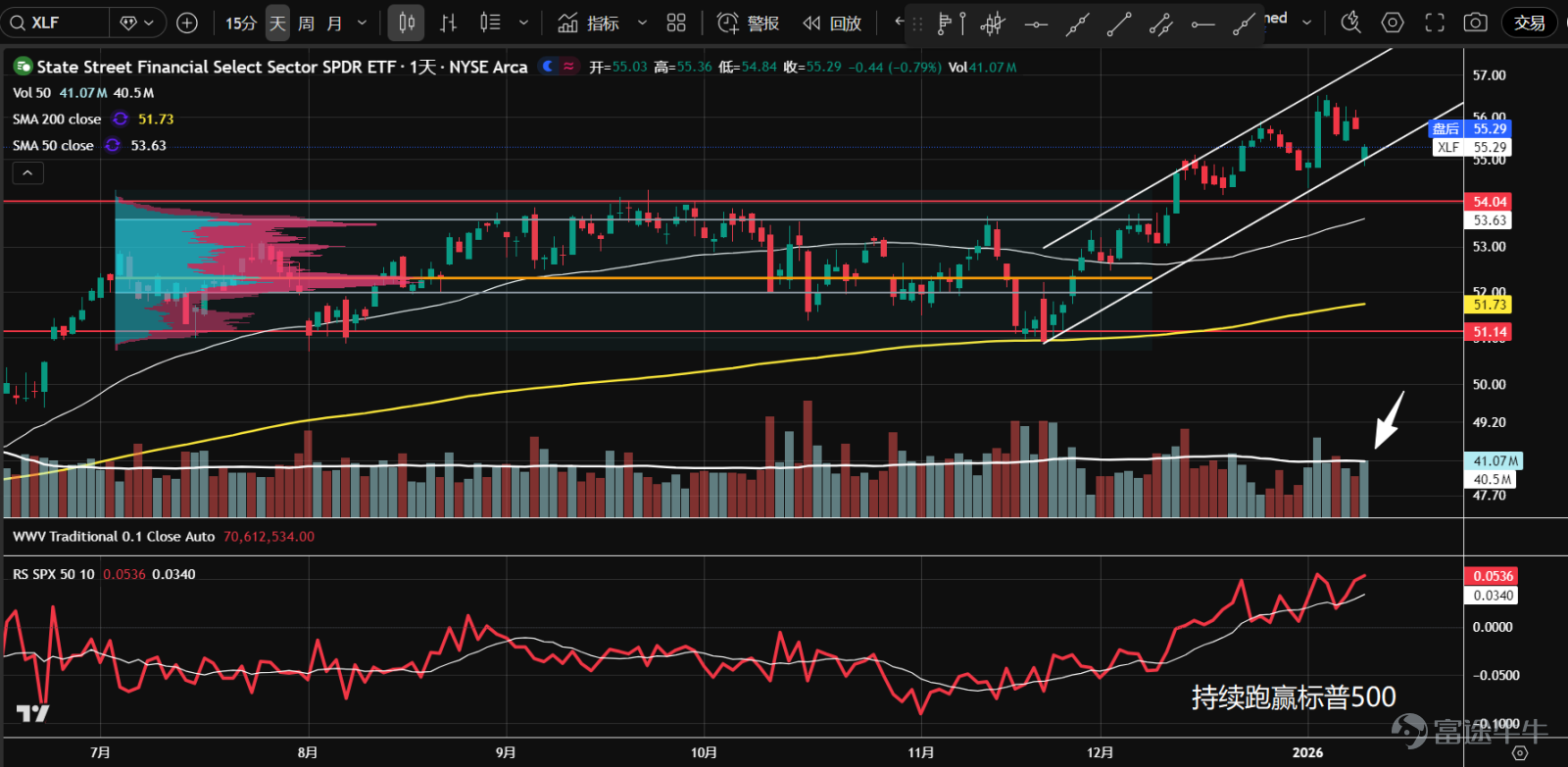Select the extended trend line tool
This screenshot has height=767, width=1568.
[x=1078, y=24]
